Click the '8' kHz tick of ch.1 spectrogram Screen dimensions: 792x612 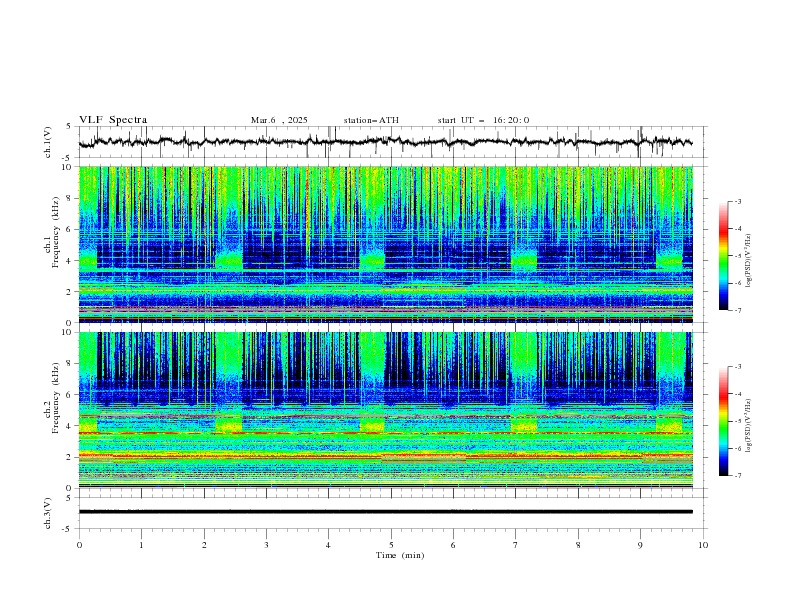[71, 198]
